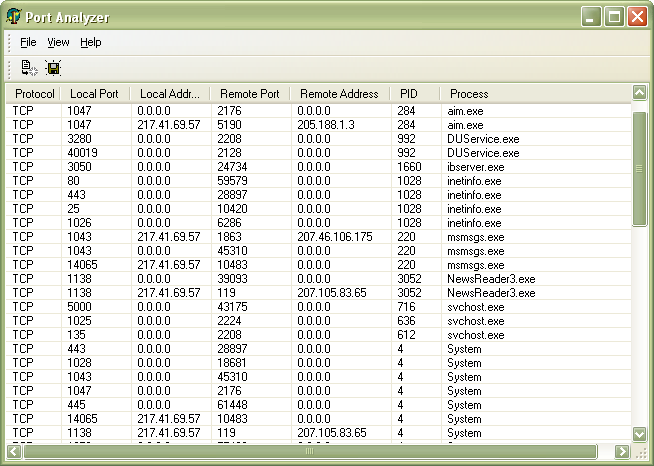Click the Remote Address column header
654x466 pixels.
point(340,94)
